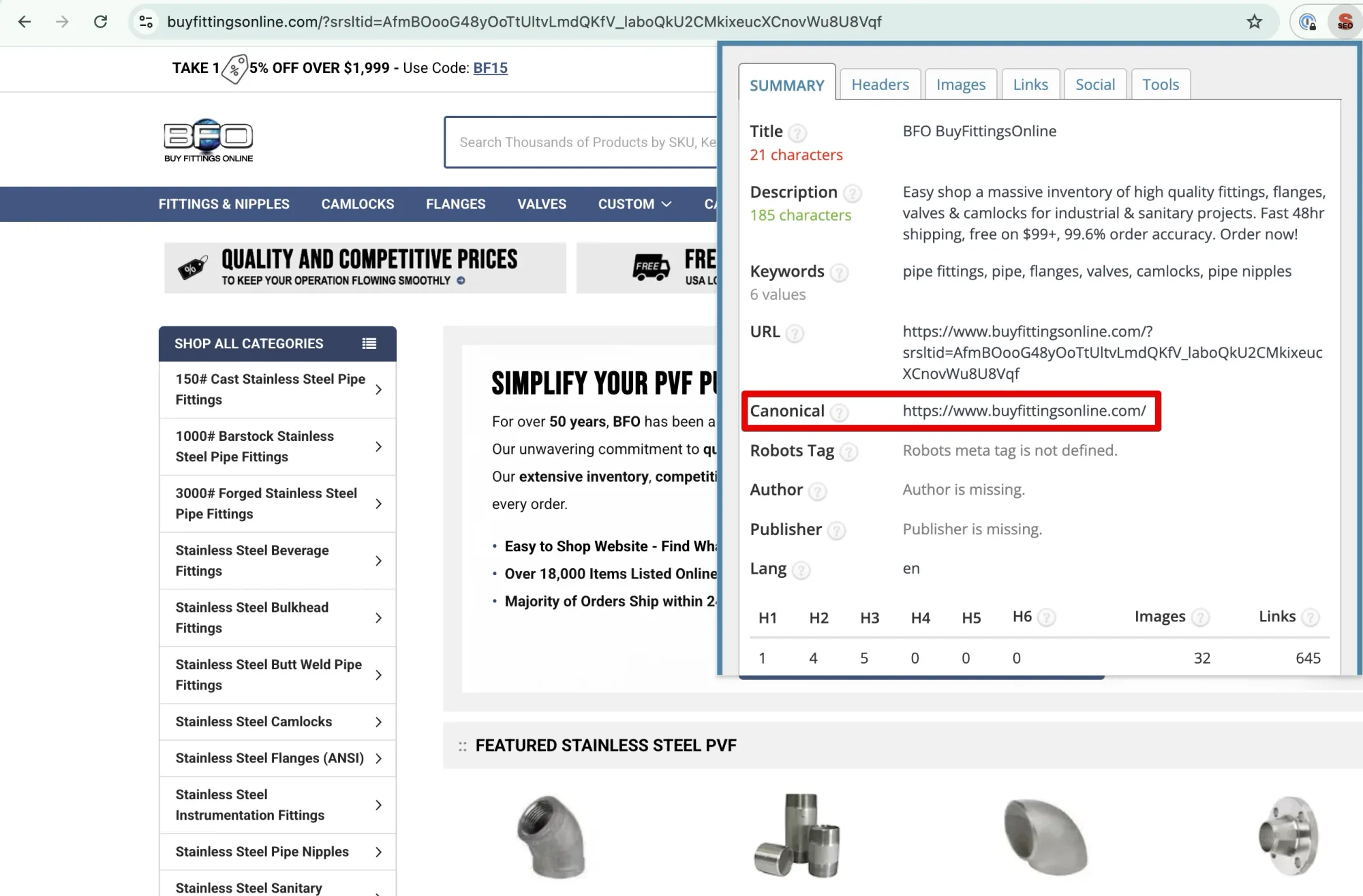Open Fittings & Nipples nav menu
The width and height of the screenshot is (1363, 896).
click(224, 204)
